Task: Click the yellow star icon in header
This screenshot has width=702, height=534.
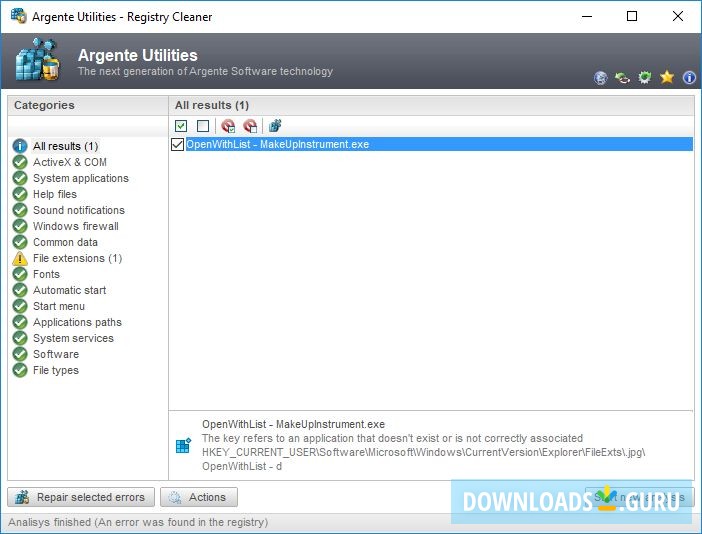Action: click(x=667, y=77)
